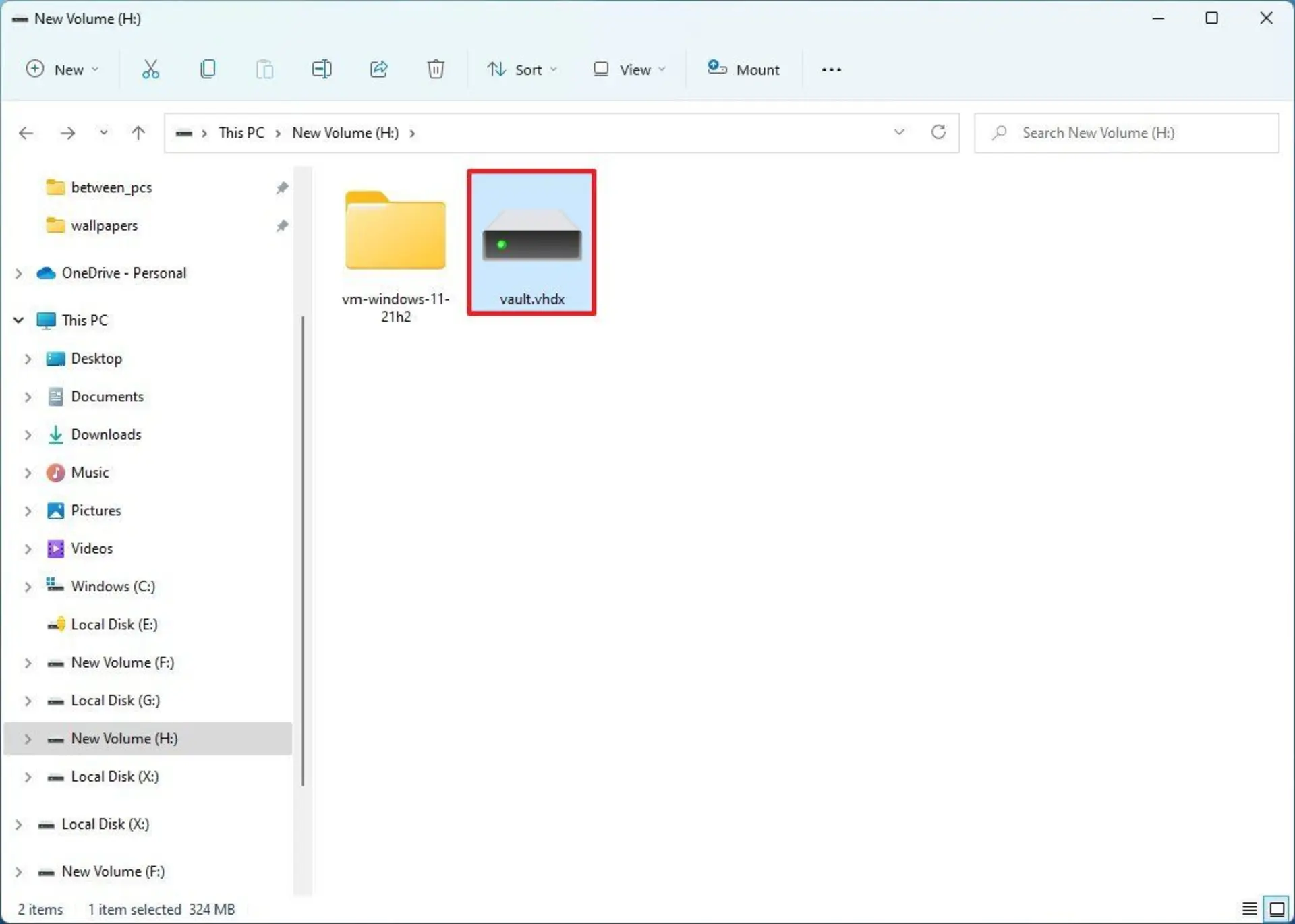The image size is (1295, 924).
Task: Open the Sort dropdown menu
Action: [522, 69]
